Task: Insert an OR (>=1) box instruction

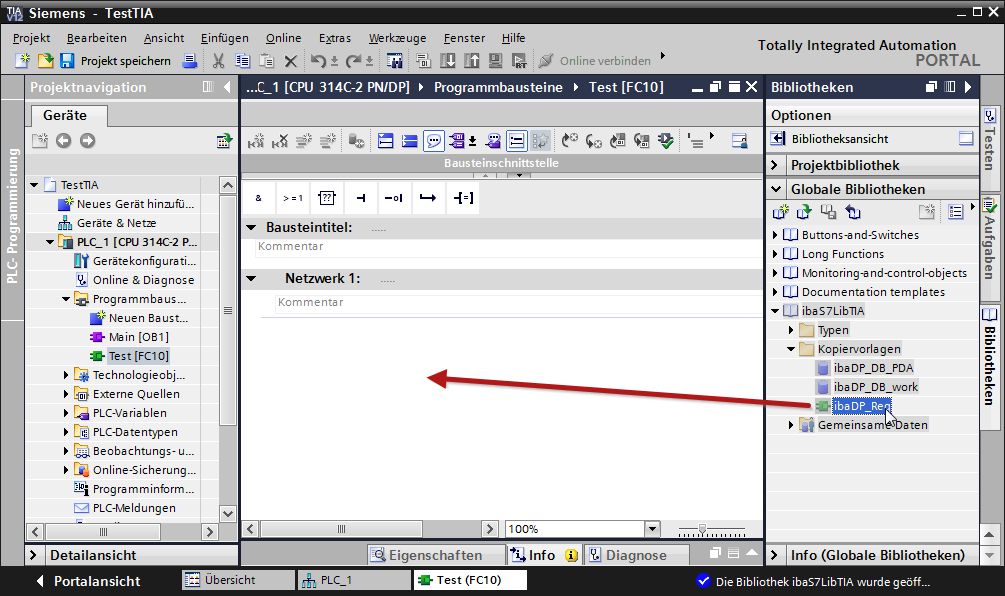Action: tap(293, 198)
